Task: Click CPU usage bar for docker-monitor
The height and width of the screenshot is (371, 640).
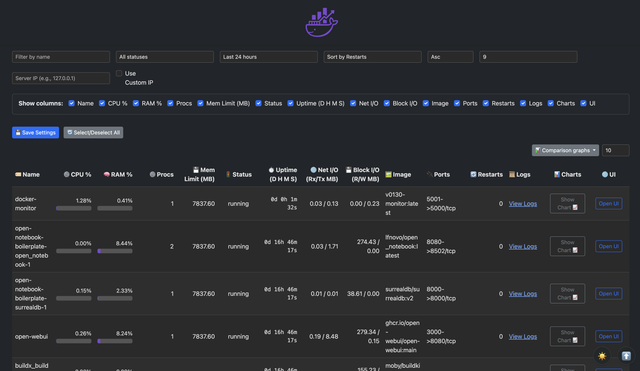Action: (73, 208)
